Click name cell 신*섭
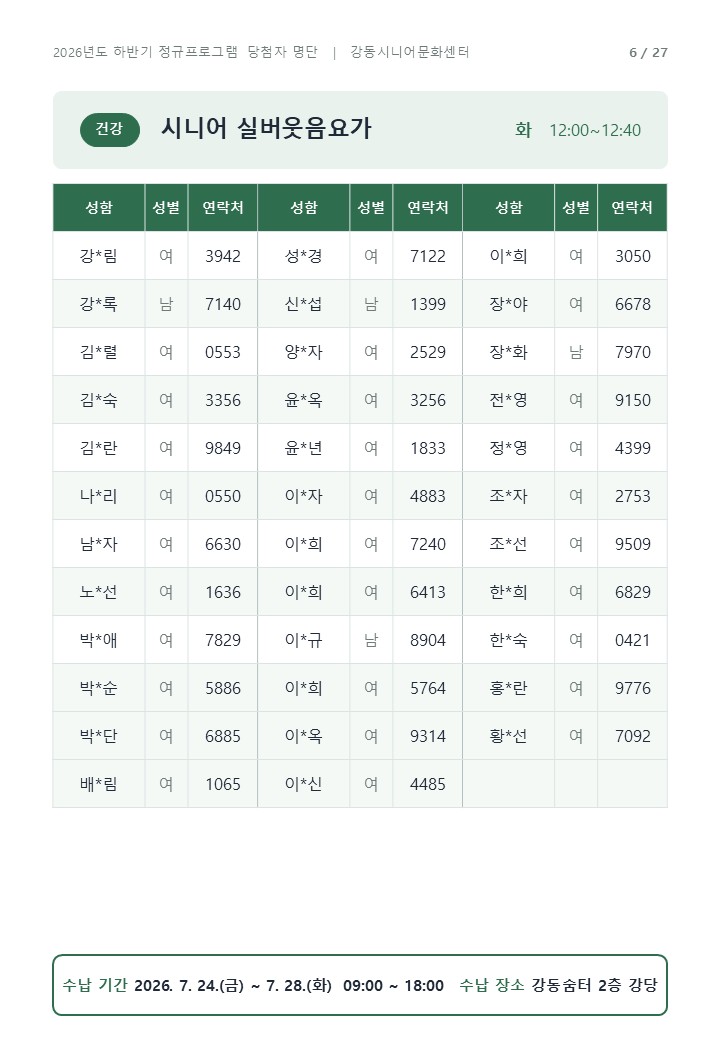 click(304, 304)
